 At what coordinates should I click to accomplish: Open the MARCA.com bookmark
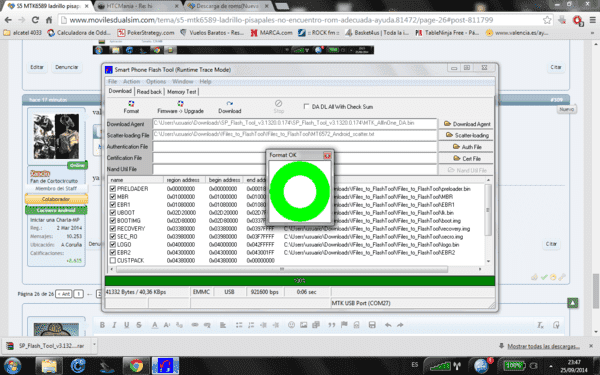(x=271, y=33)
